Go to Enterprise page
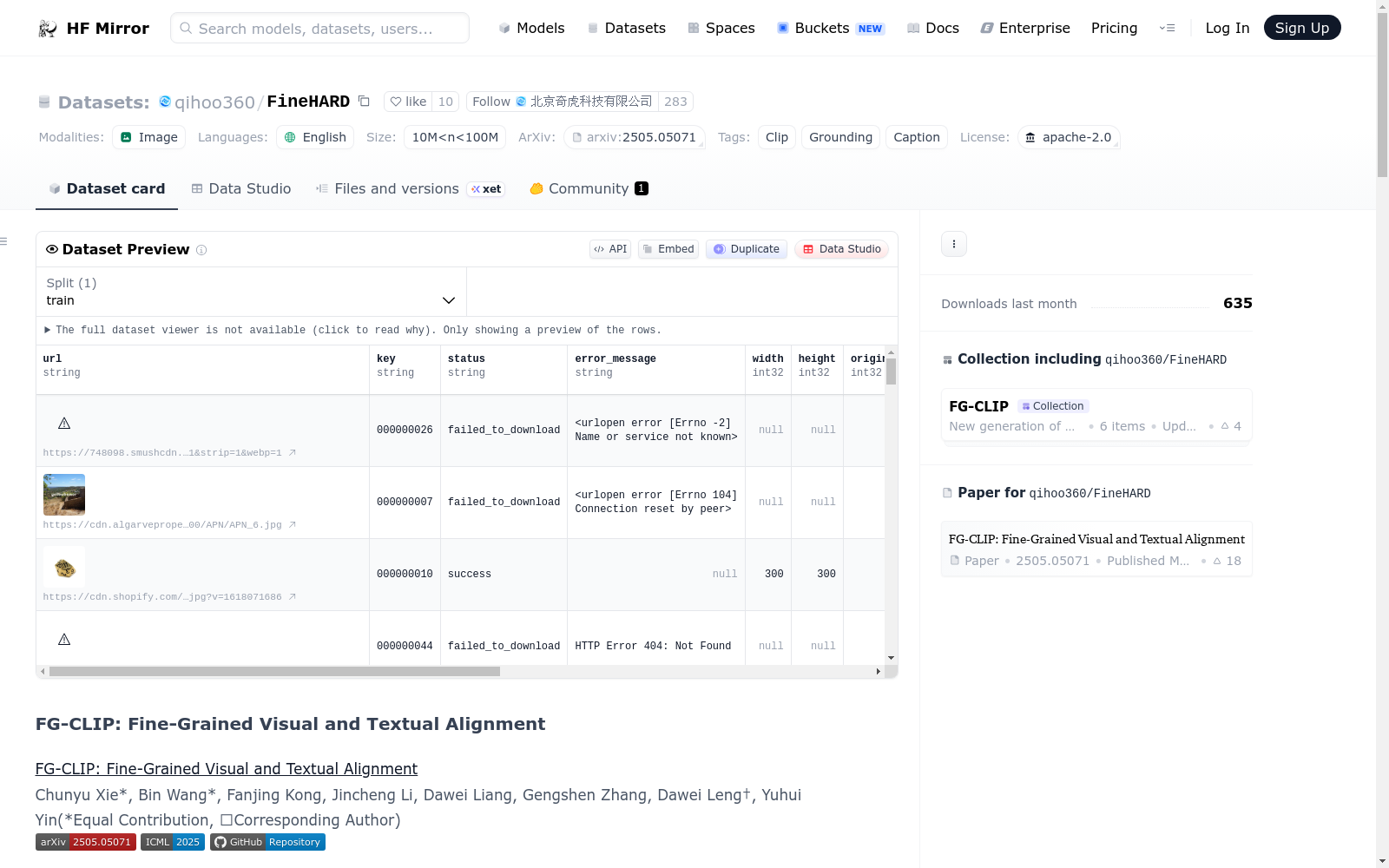Screen dimensions: 1389x868 [1025, 28]
